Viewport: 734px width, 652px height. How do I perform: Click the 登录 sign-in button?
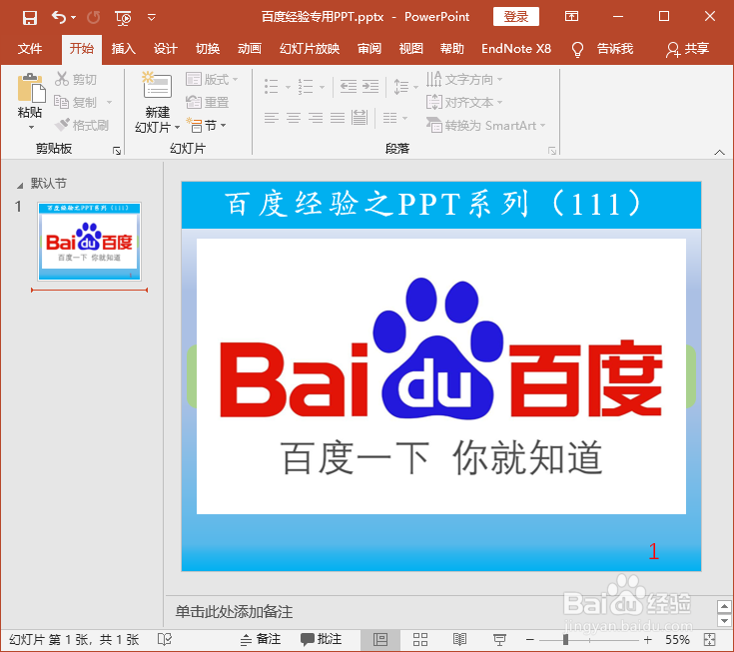click(x=516, y=17)
